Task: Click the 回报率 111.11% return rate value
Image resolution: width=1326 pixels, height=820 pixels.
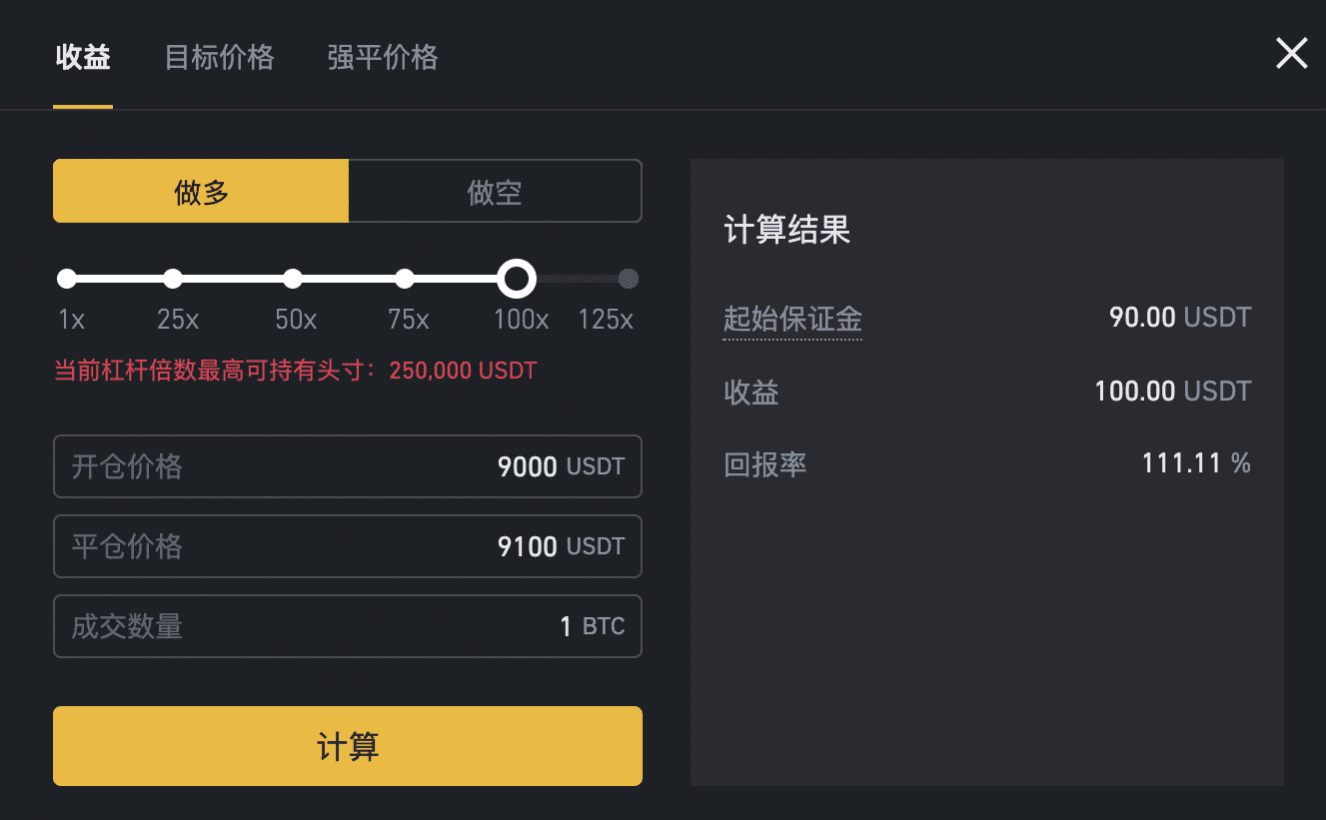Action: [x=1196, y=462]
